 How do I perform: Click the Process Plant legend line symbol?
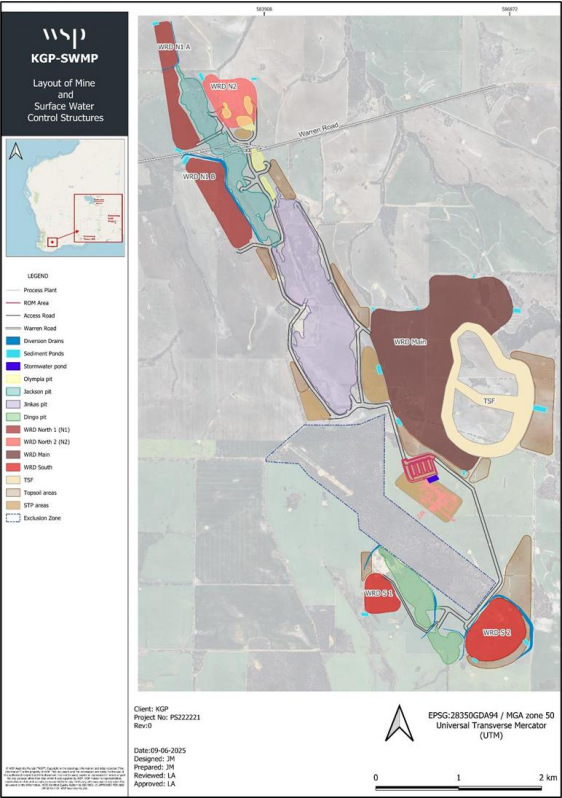pos(13,290)
